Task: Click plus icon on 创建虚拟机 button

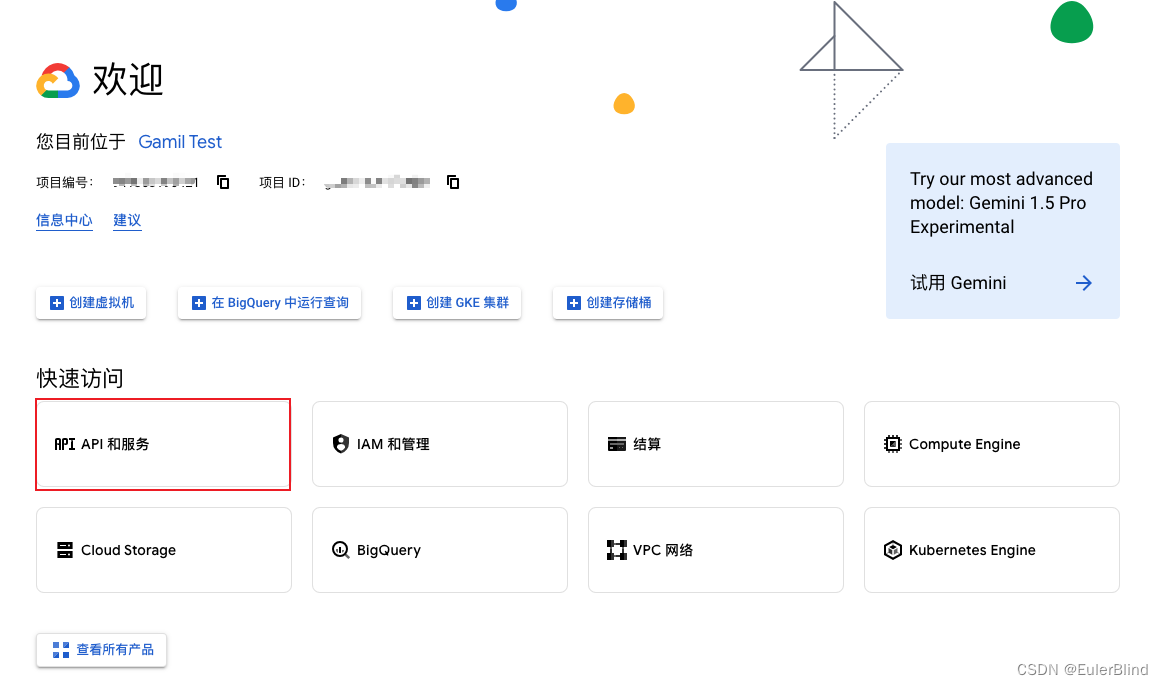Action: pos(56,303)
